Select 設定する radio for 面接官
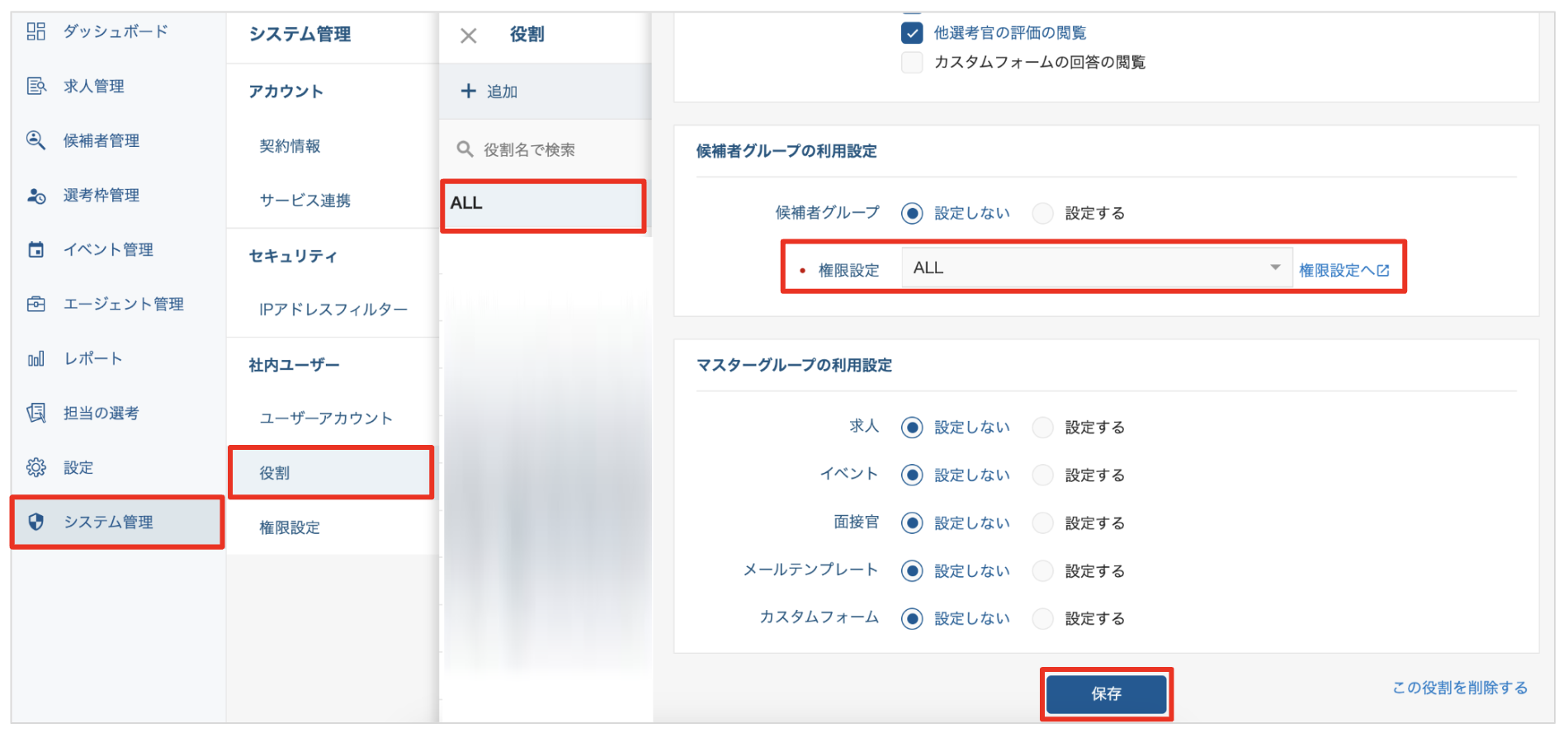This screenshot has width=1568, height=733. tap(1043, 523)
